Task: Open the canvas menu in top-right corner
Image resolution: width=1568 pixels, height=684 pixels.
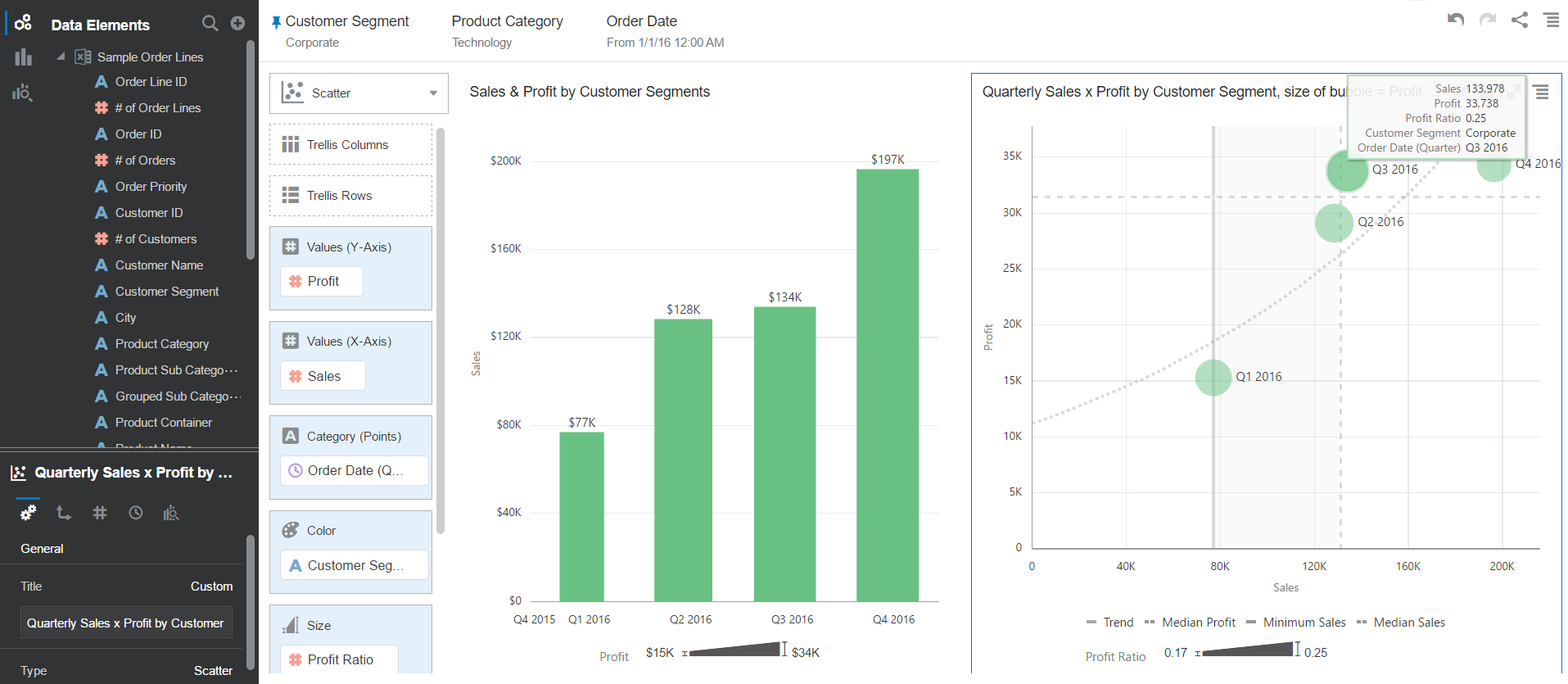Action: (1552, 20)
